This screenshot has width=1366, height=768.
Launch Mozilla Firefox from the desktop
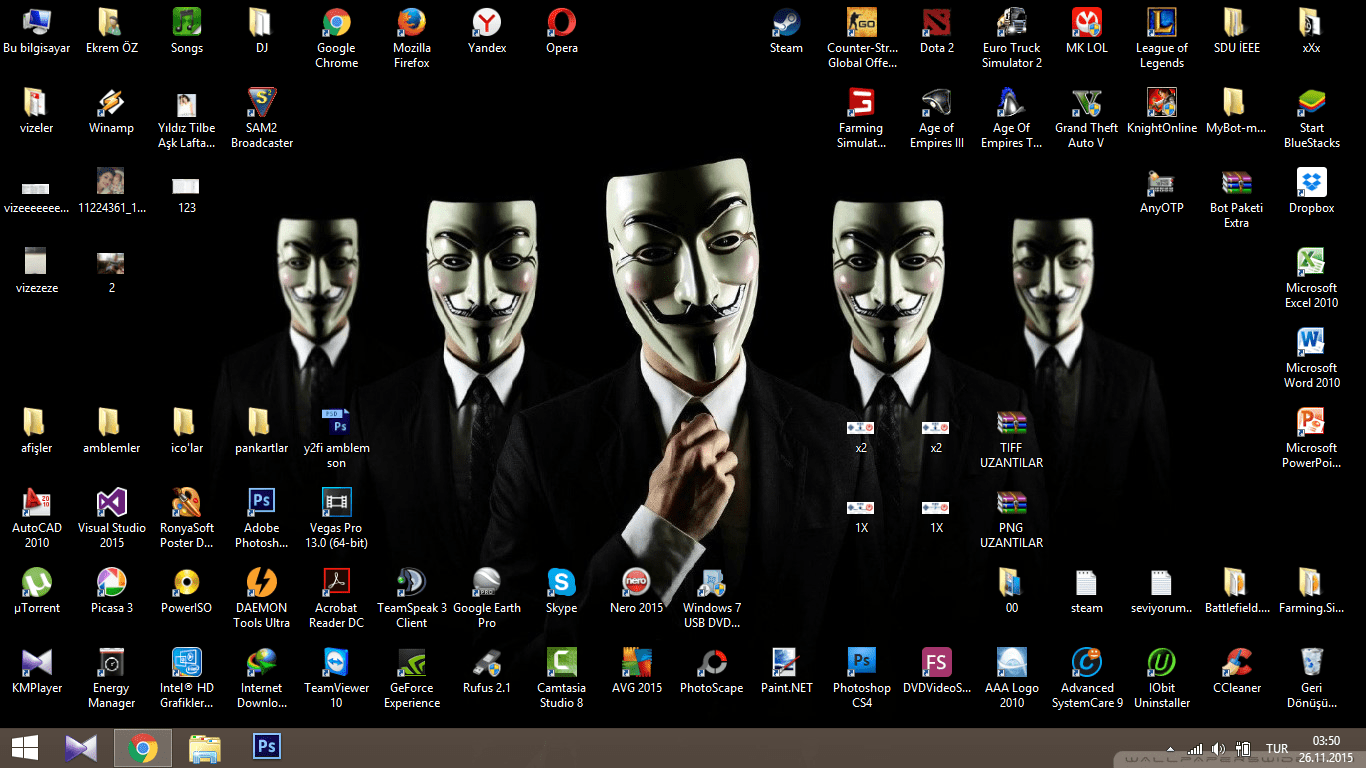411,38
